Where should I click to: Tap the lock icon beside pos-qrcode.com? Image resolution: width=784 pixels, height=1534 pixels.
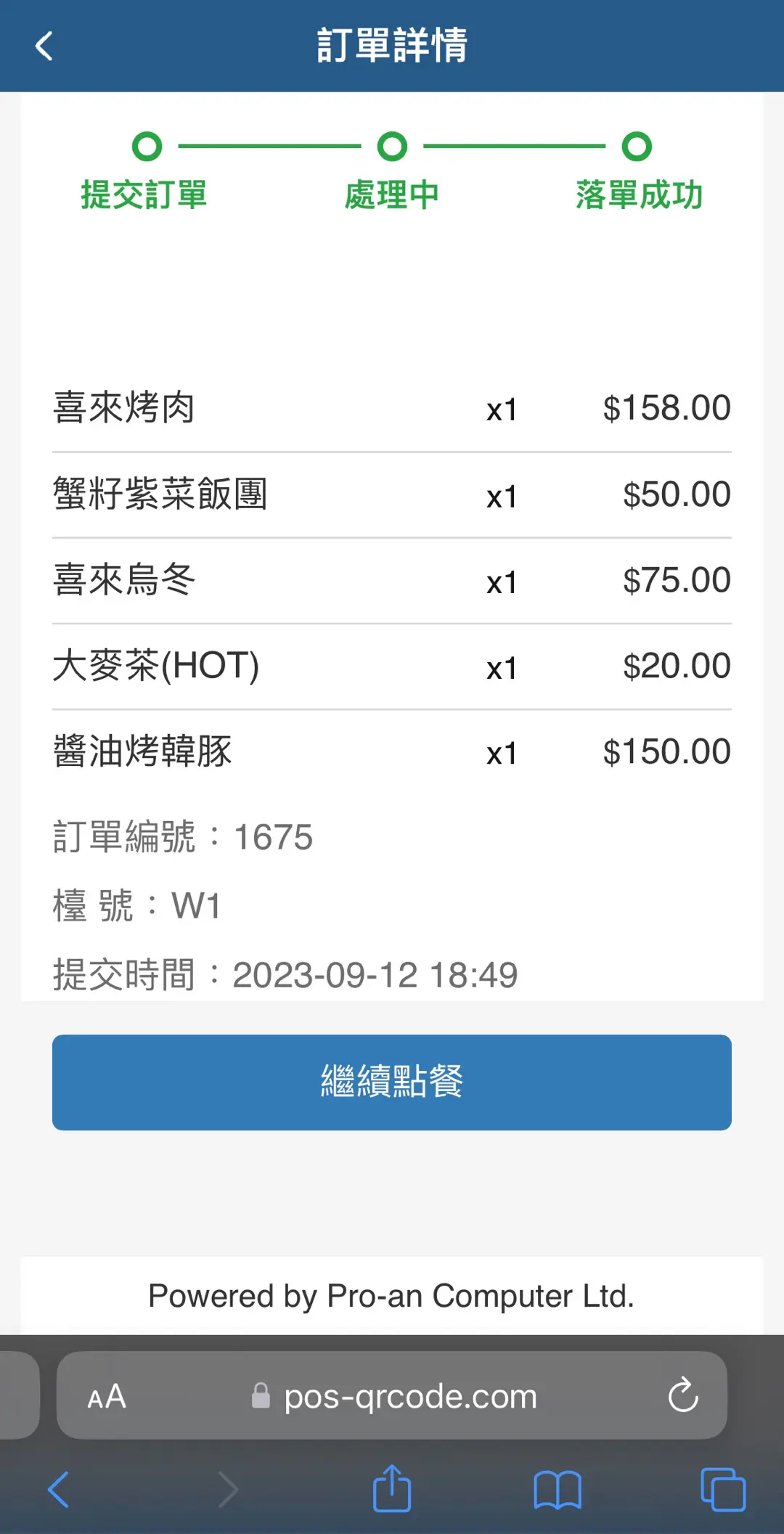261,1396
